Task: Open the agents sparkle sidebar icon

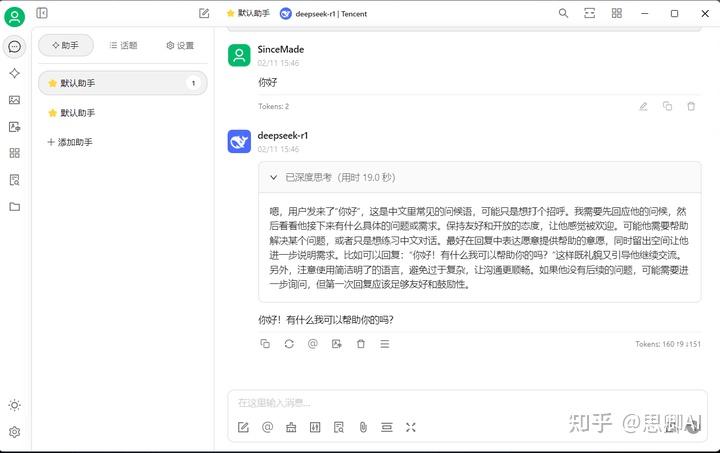Action: click(x=15, y=73)
